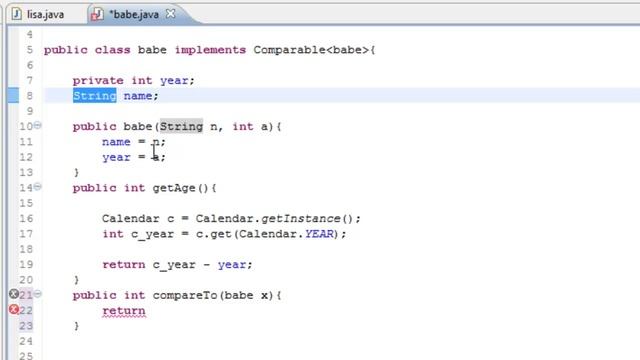Click 'public class babe' on line 5
This screenshot has width=640, height=360.
pos(105,50)
